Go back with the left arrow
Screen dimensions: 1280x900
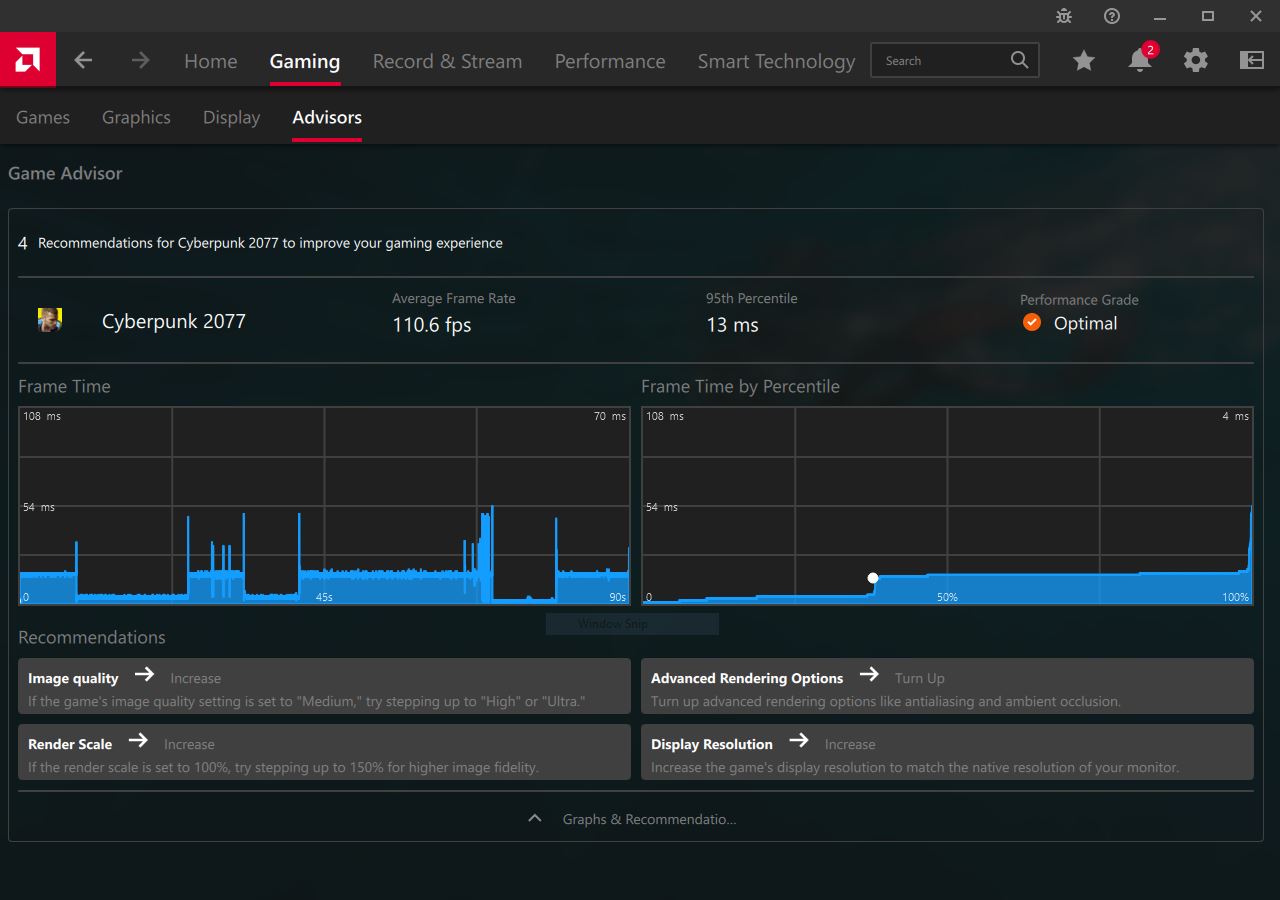(83, 60)
